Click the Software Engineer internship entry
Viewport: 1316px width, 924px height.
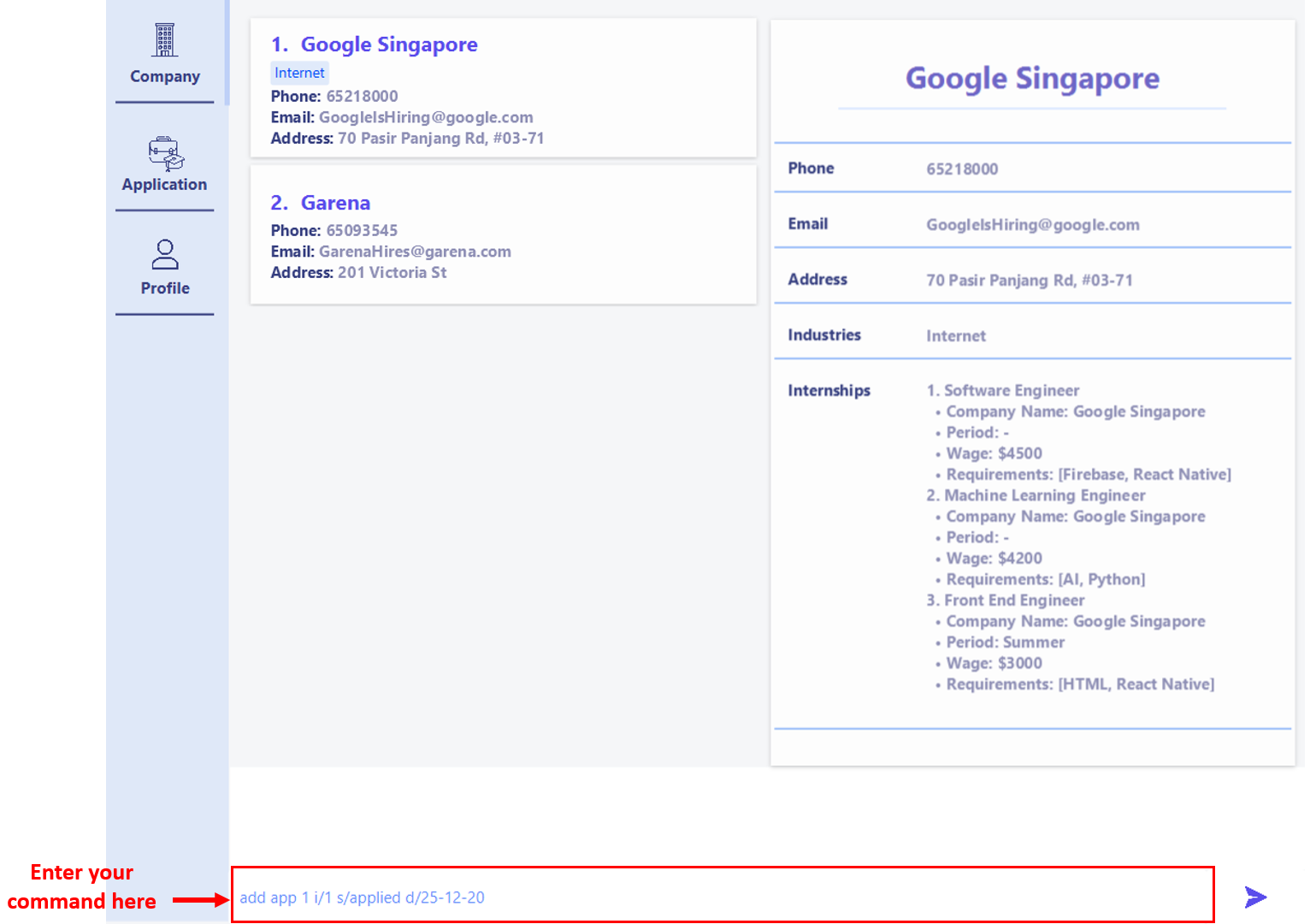coord(1002,390)
